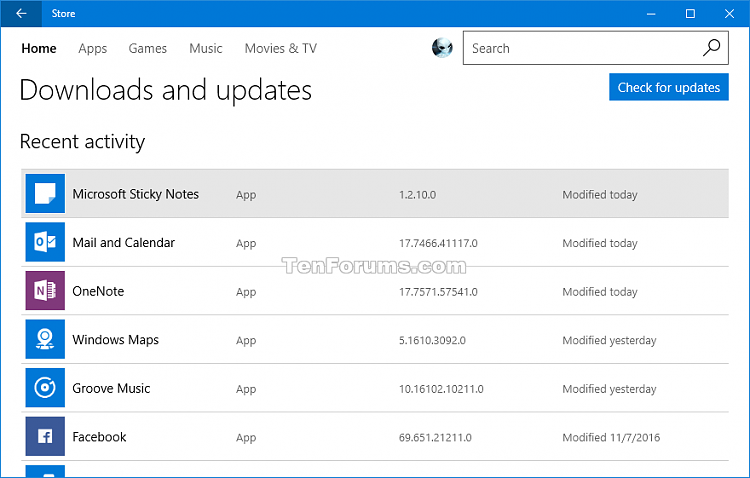
Task: Select the Windows Maps name
Action: click(x=115, y=340)
